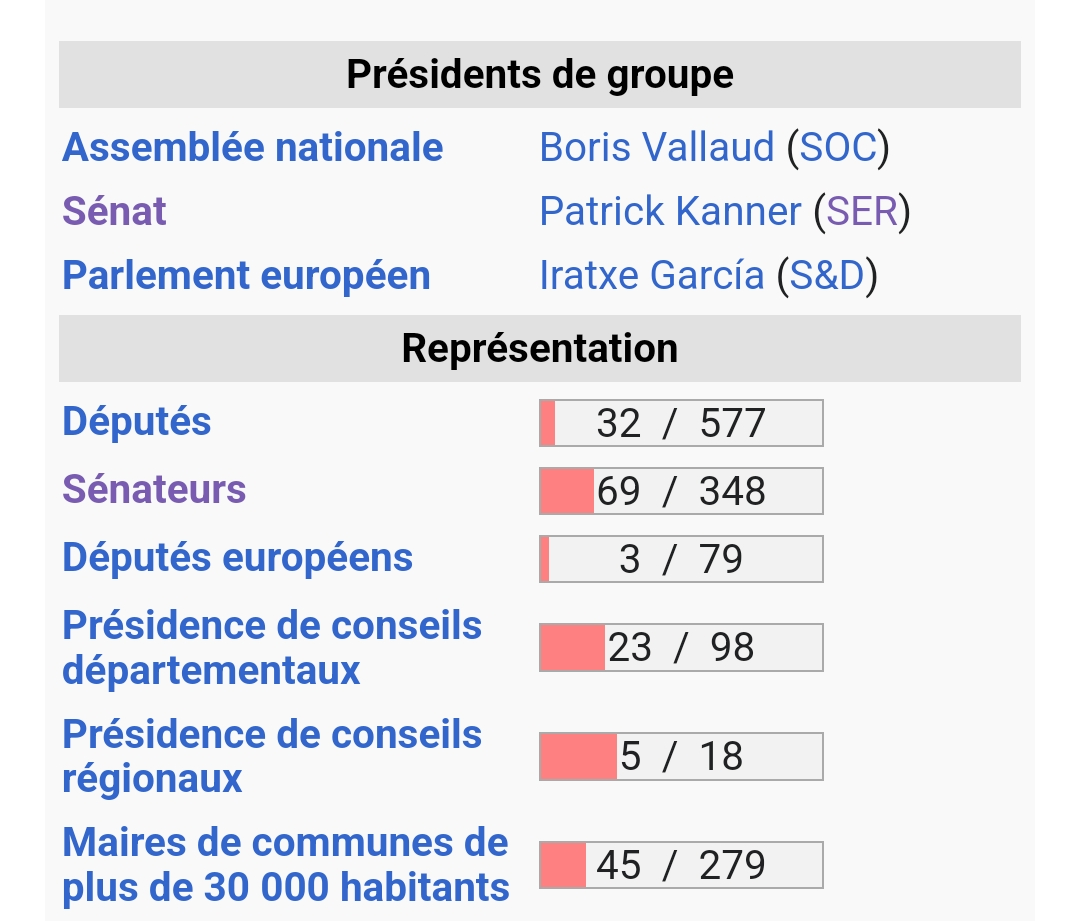
Task: Click the SOC group link
Action: point(838,147)
